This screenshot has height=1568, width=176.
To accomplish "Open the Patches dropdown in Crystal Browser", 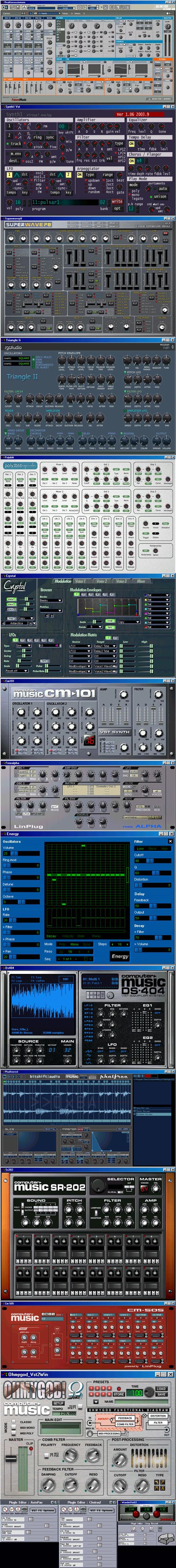I will (51, 610).
